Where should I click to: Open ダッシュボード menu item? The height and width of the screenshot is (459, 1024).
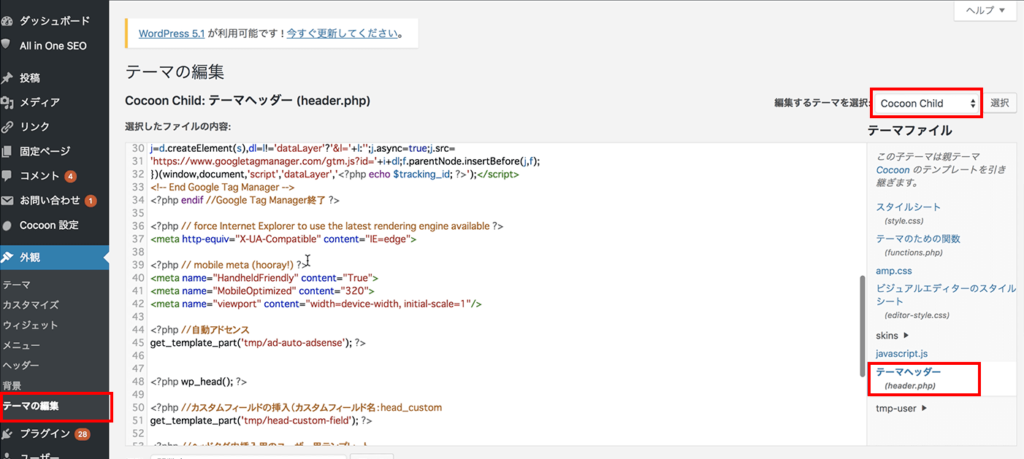[x=55, y=21]
